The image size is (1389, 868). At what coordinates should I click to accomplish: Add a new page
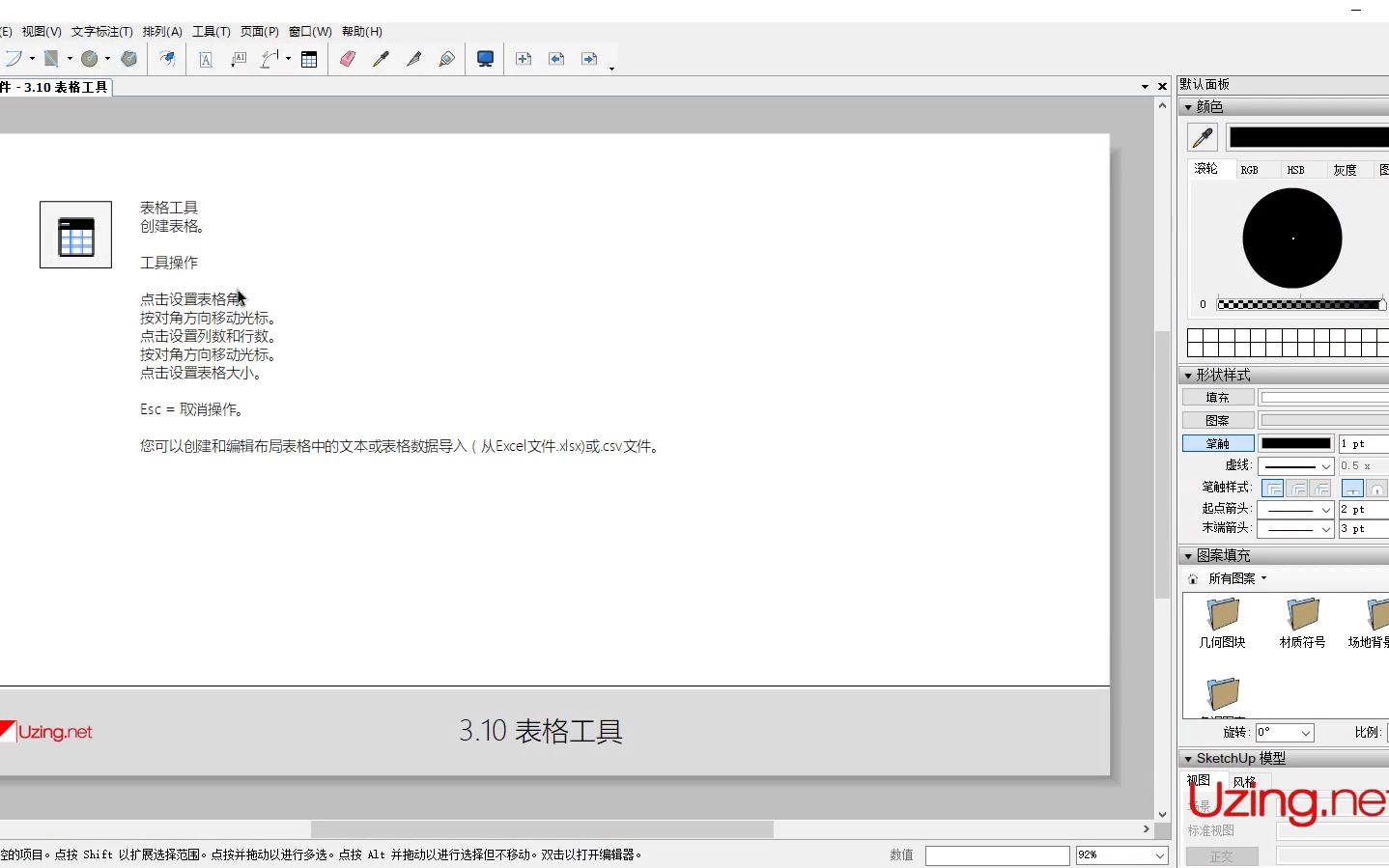pyautogui.click(x=523, y=59)
